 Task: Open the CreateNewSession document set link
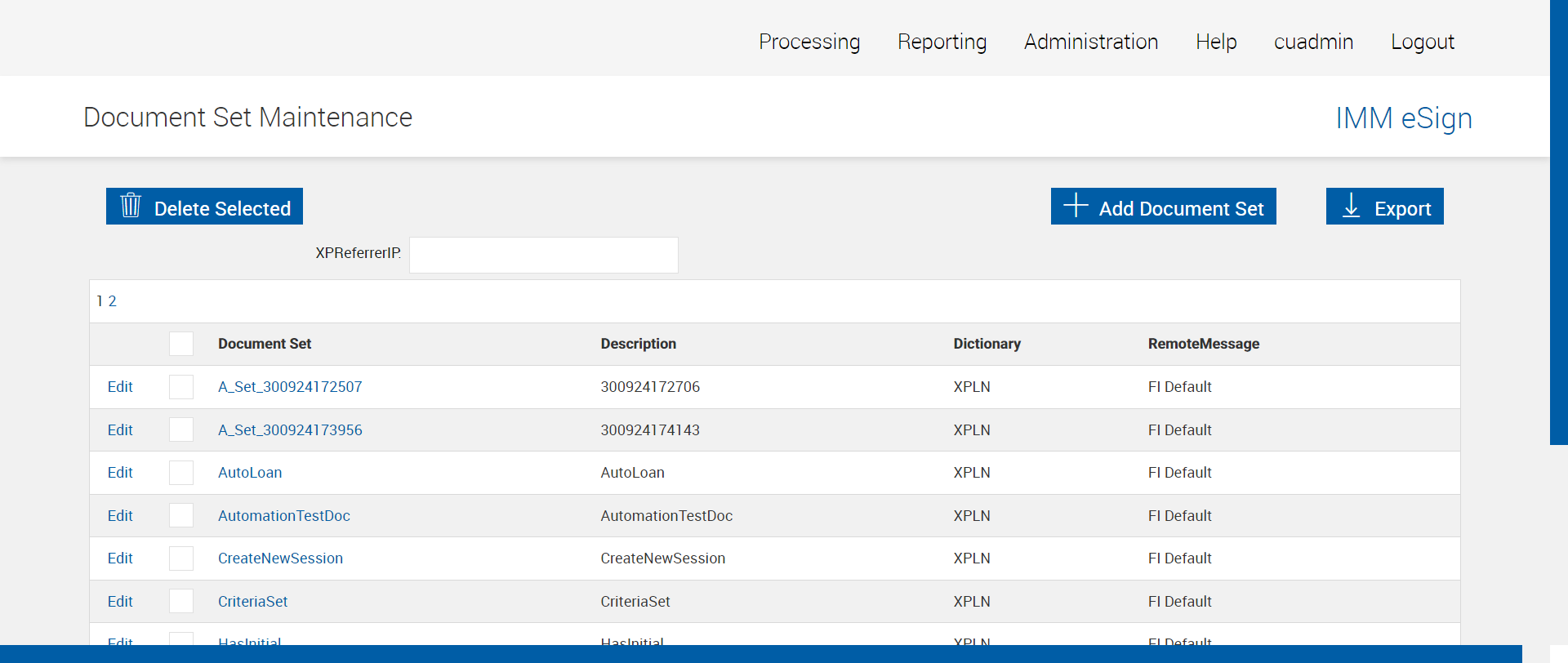280,558
